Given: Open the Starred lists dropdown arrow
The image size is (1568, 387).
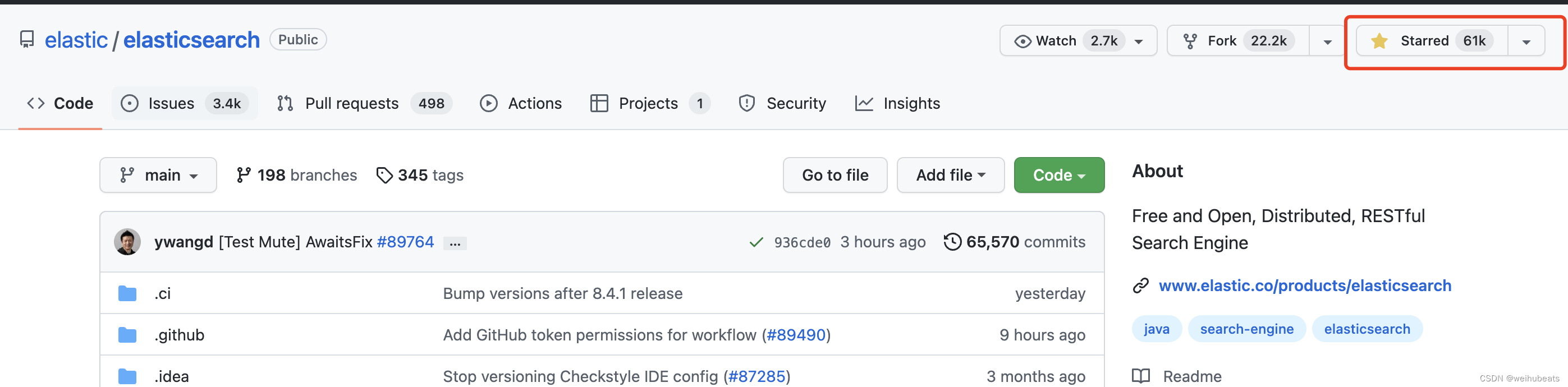Looking at the screenshot, I should pos(1526,42).
